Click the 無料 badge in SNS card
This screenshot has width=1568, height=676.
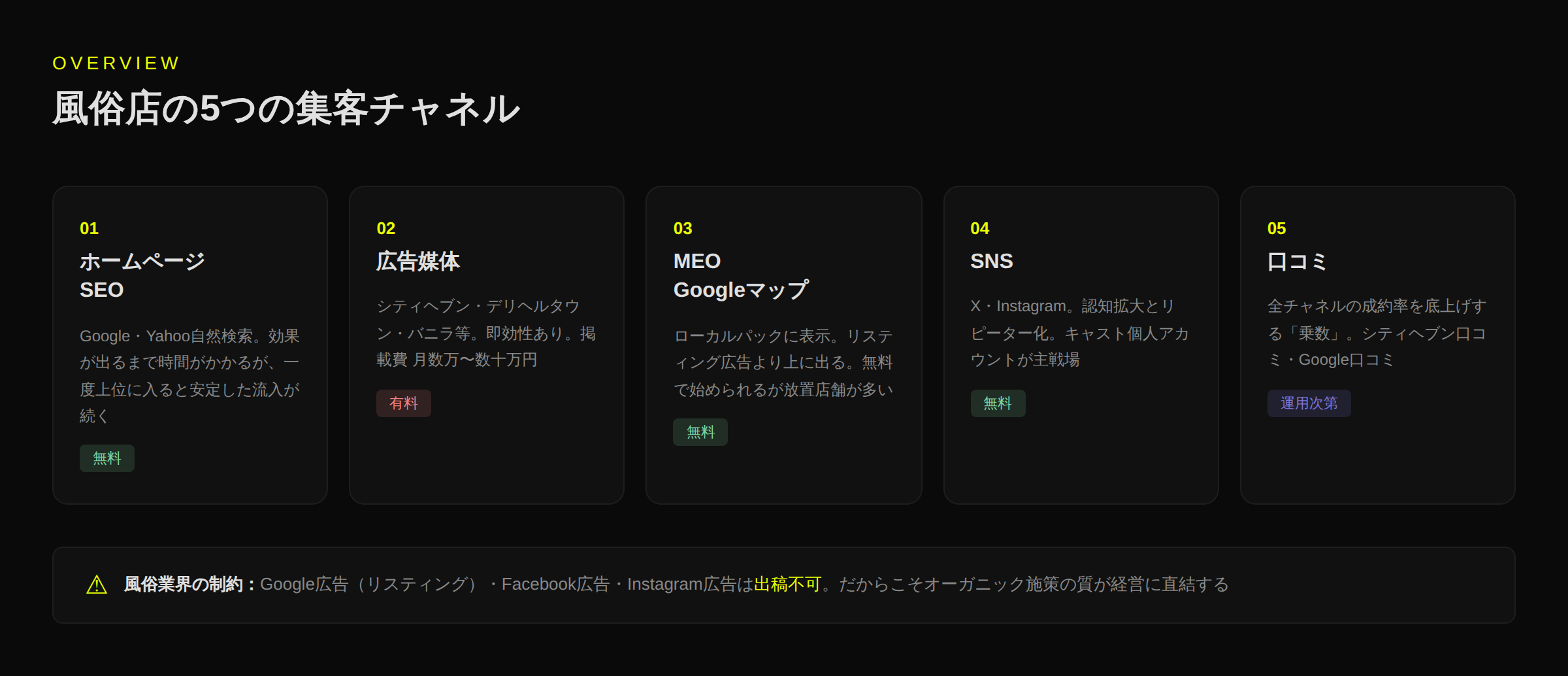pos(998,403)
